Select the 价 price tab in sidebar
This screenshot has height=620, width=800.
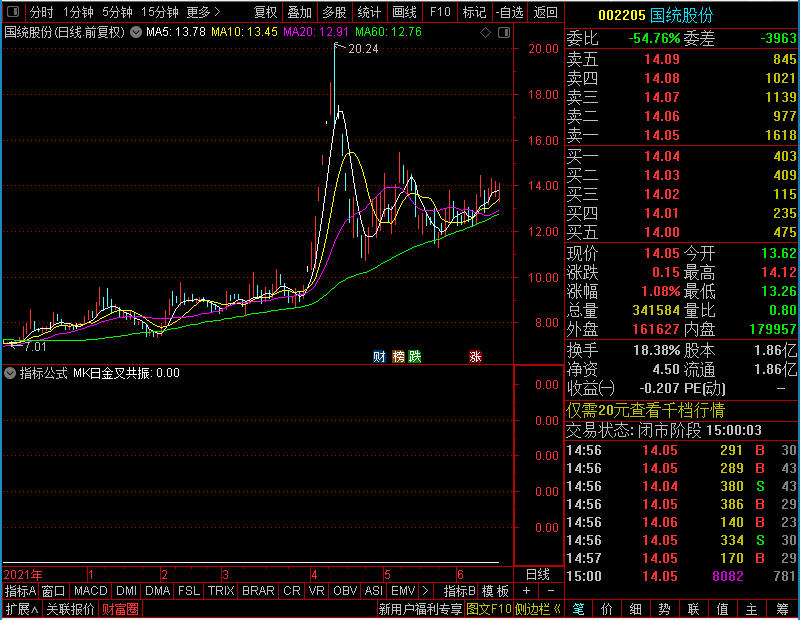607,609
